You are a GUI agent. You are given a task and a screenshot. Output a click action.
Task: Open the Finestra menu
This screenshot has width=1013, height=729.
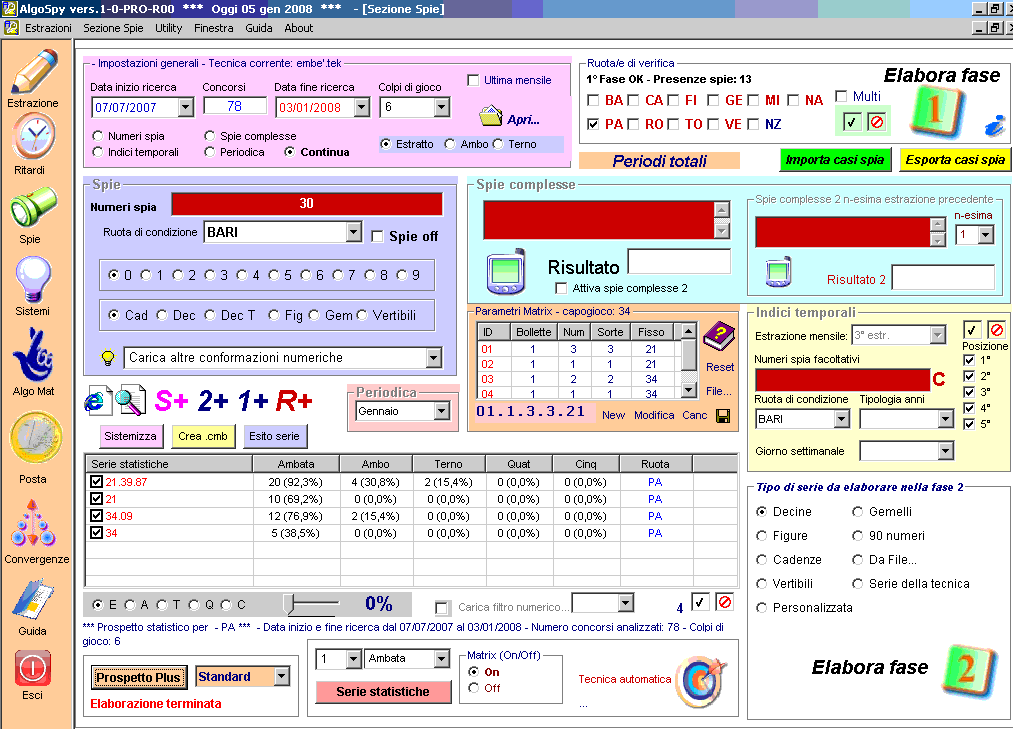click(213, 28)
